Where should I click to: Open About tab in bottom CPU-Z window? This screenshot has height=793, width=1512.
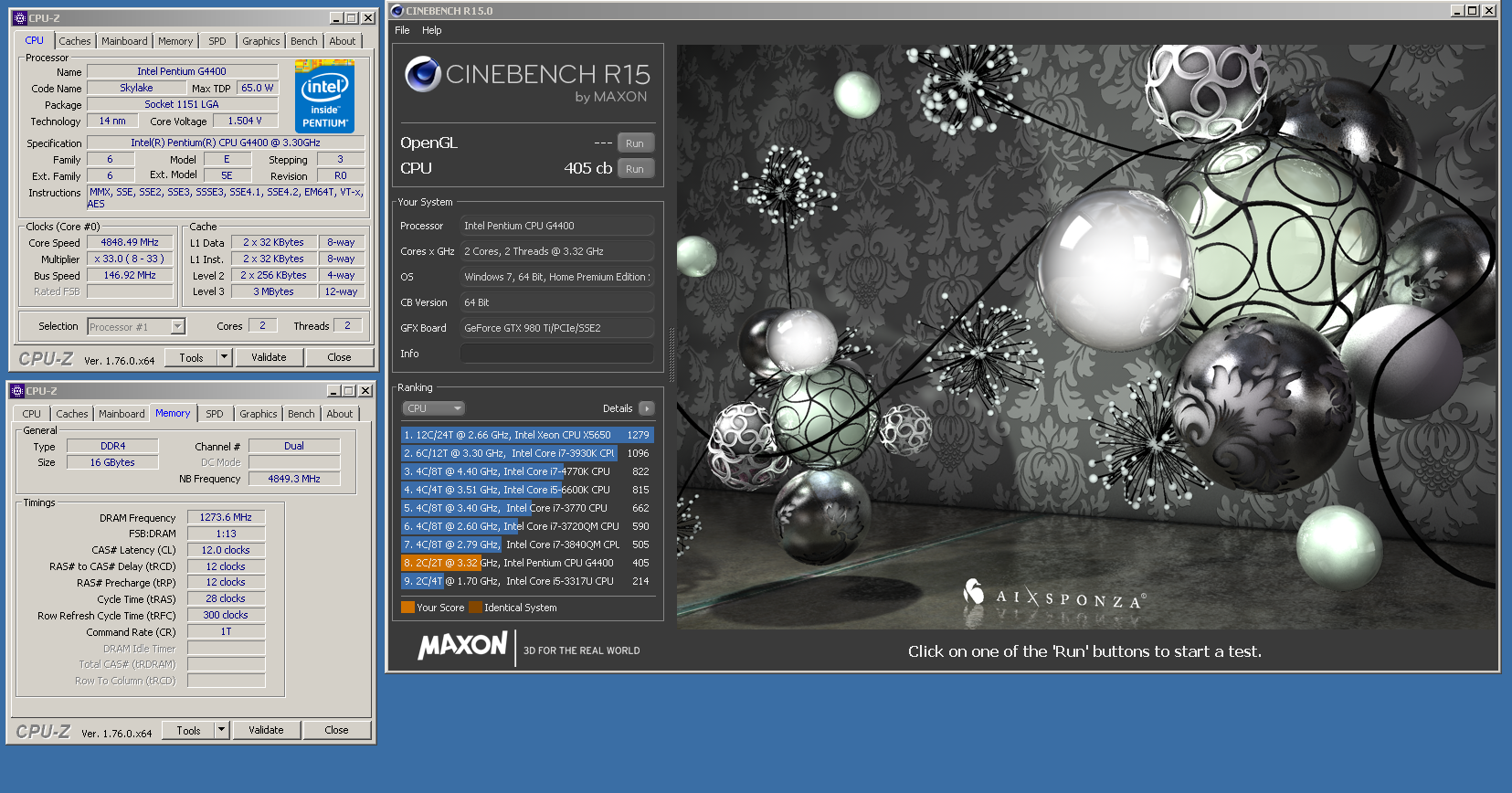(340, 414)
